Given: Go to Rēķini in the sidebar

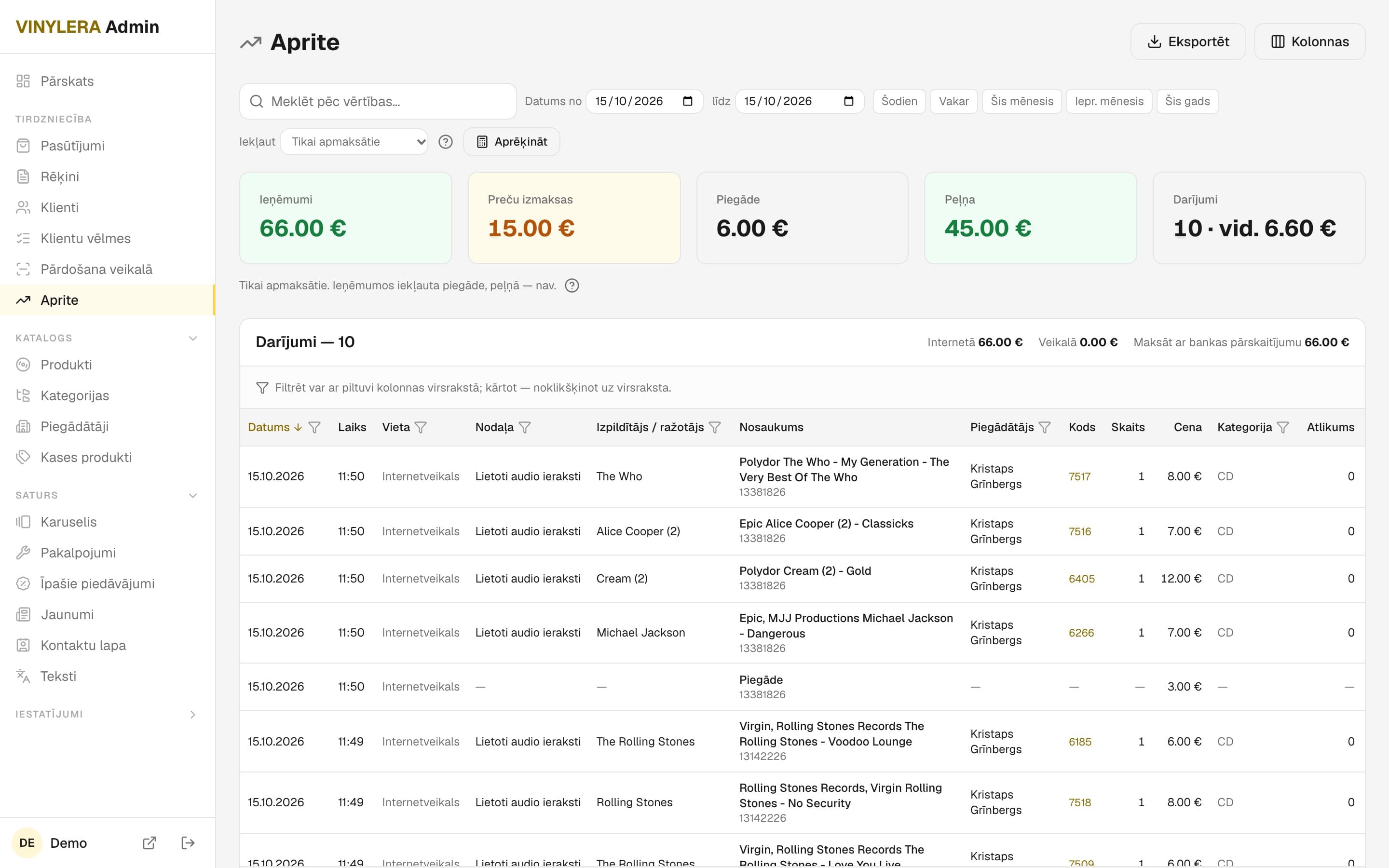Looking at the screenshot, I should tap(108, 177).
